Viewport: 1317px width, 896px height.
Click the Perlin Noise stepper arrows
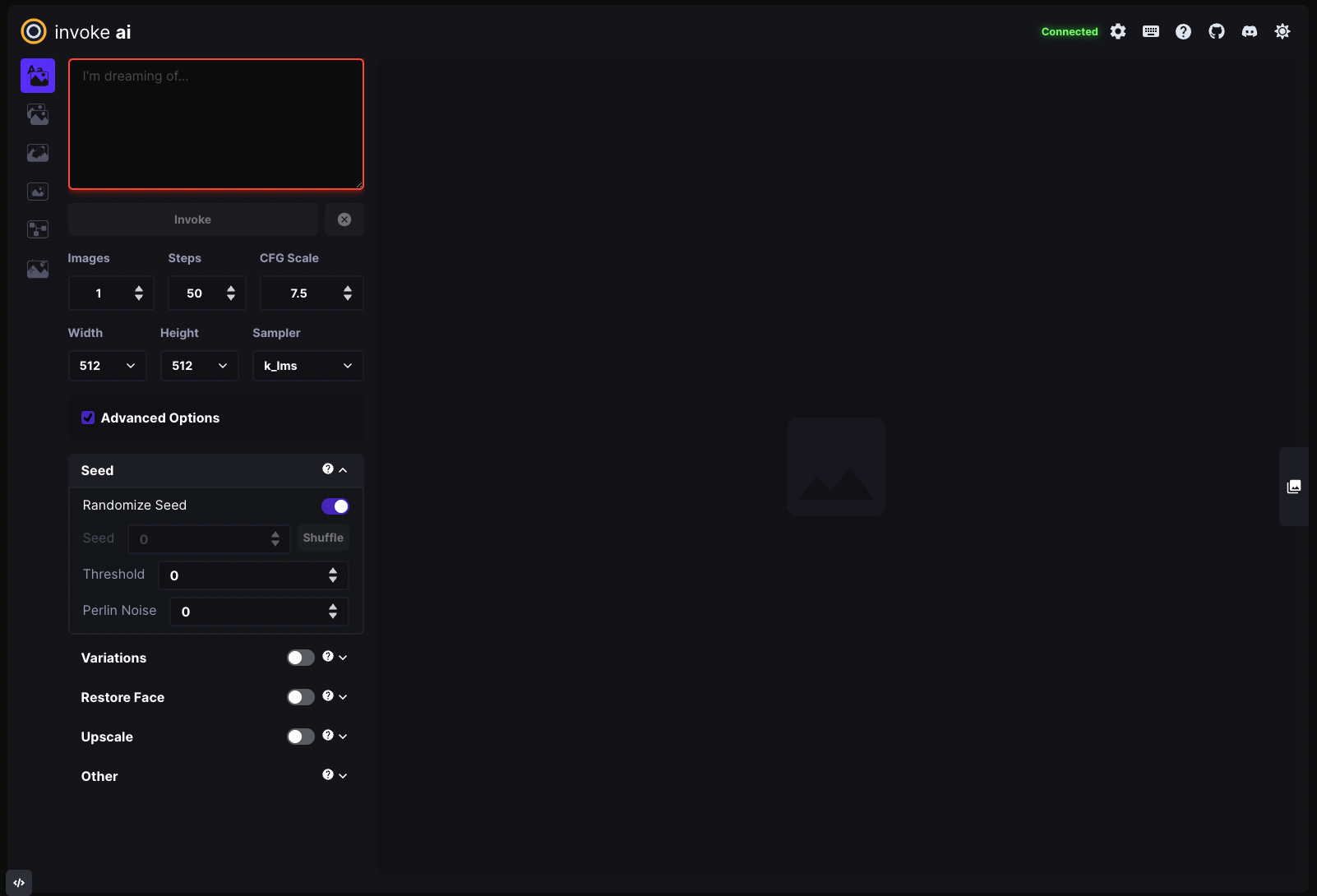[333, 611]
